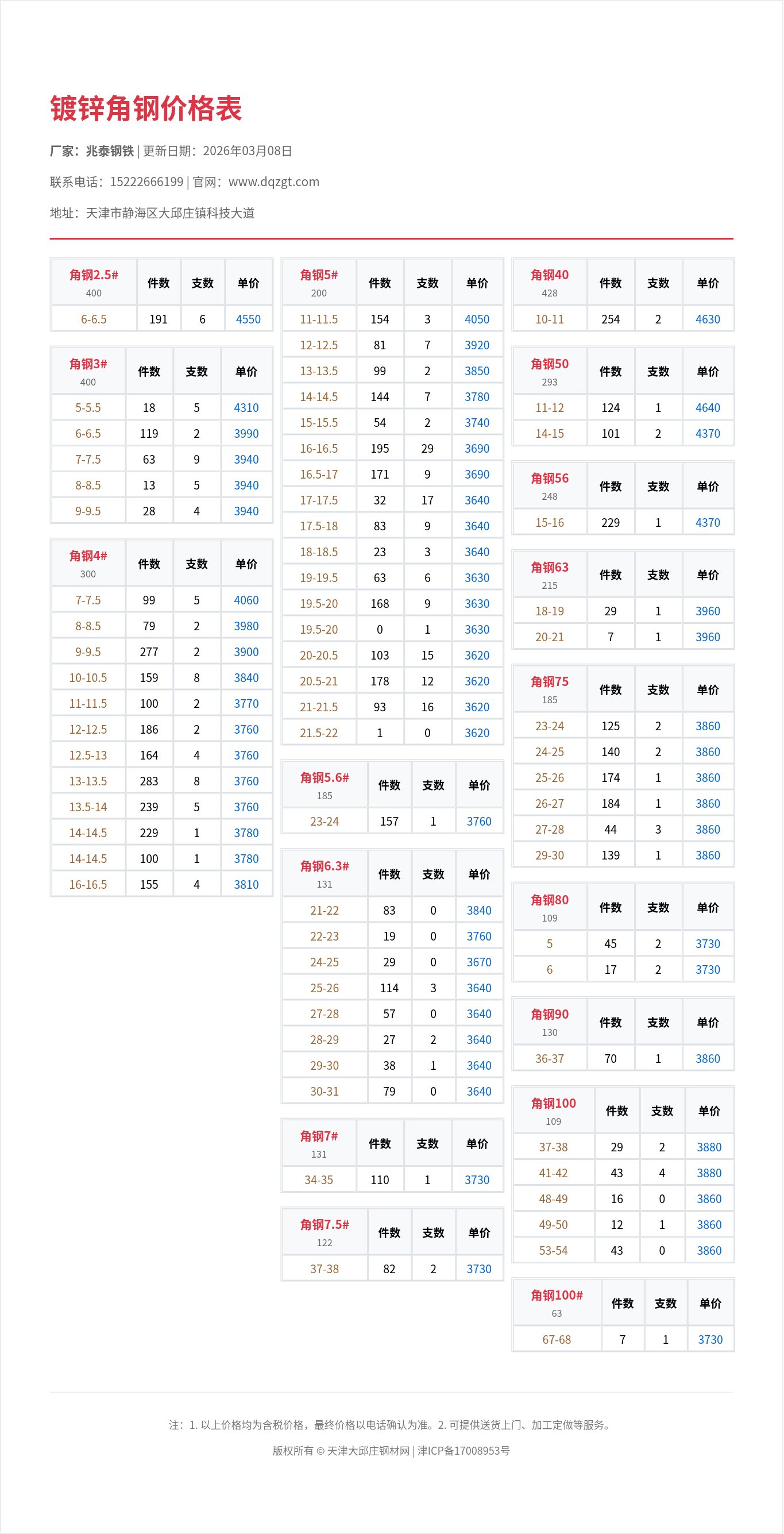Click price 4370 for 角钢50 14-15
The width and height of the screenshot is (784, 1534).
tap(708, 434)
